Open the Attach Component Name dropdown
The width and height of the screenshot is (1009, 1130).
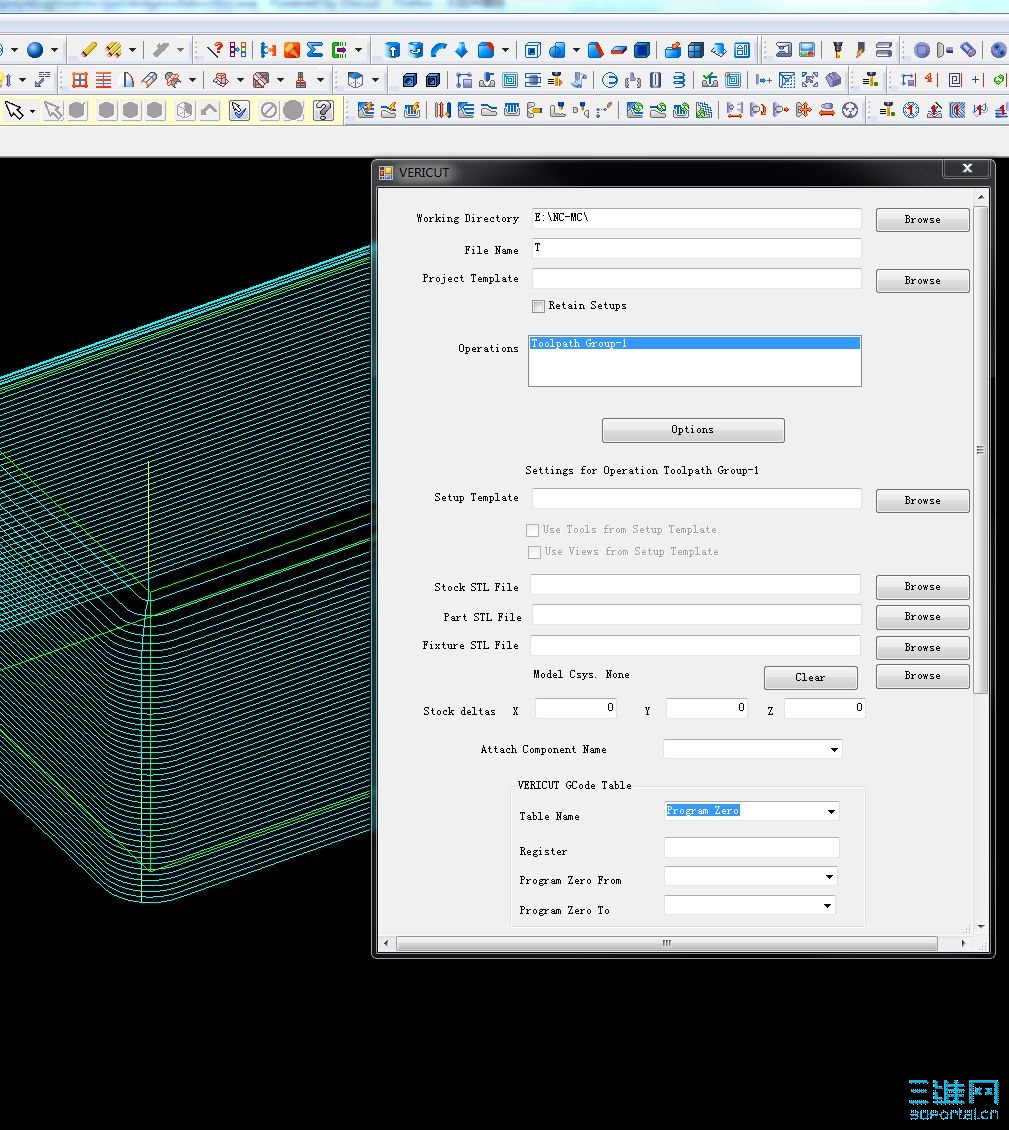834,749
